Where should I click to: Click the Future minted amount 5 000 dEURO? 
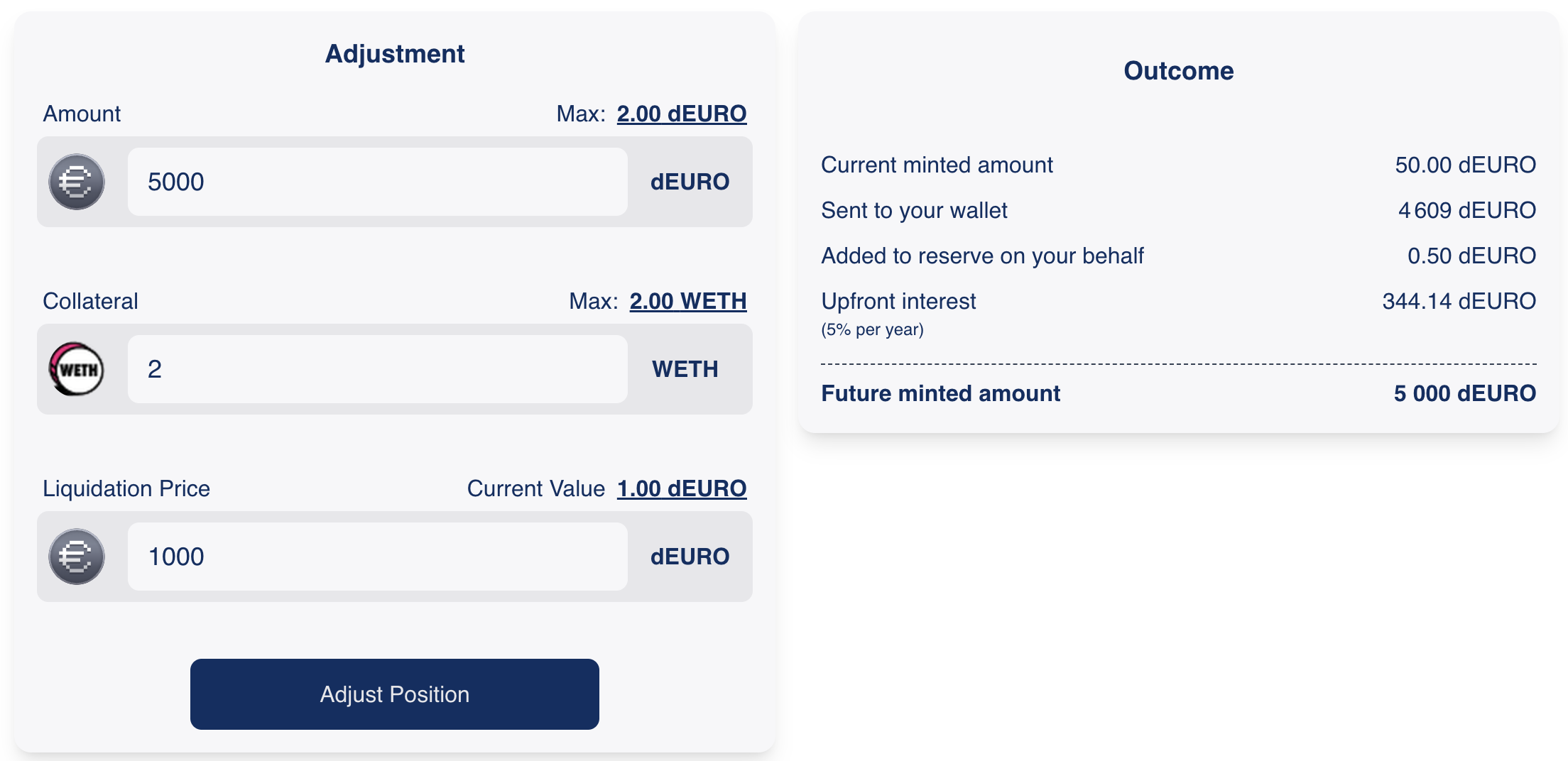pos(1464,393)
